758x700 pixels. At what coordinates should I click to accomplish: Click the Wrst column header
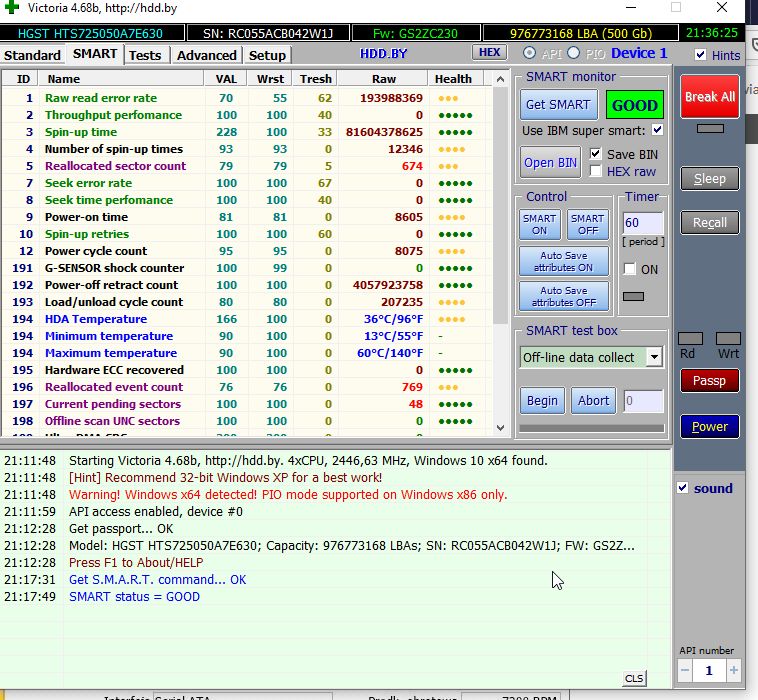tap(270, 79)
